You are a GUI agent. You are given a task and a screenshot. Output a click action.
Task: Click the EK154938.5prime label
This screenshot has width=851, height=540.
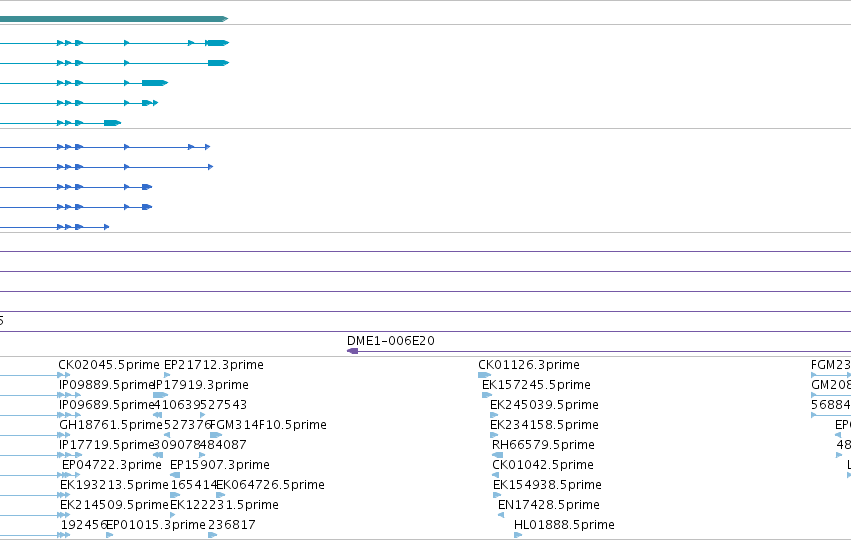(547, 485)
